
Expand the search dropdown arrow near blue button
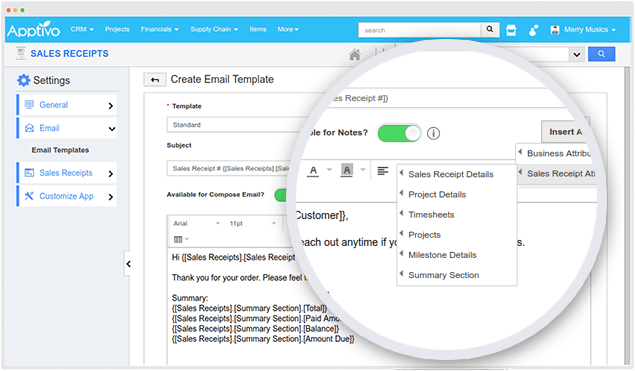pos(577,54)
